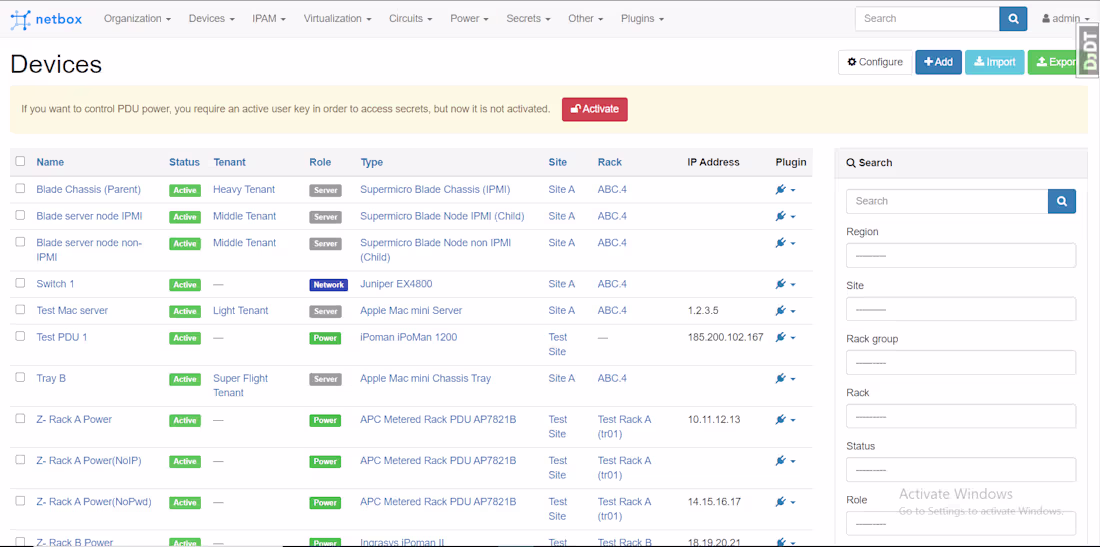The width and height of the screenshot is (1100, 547).
Task: Click the Configure button
Action: 875,62
